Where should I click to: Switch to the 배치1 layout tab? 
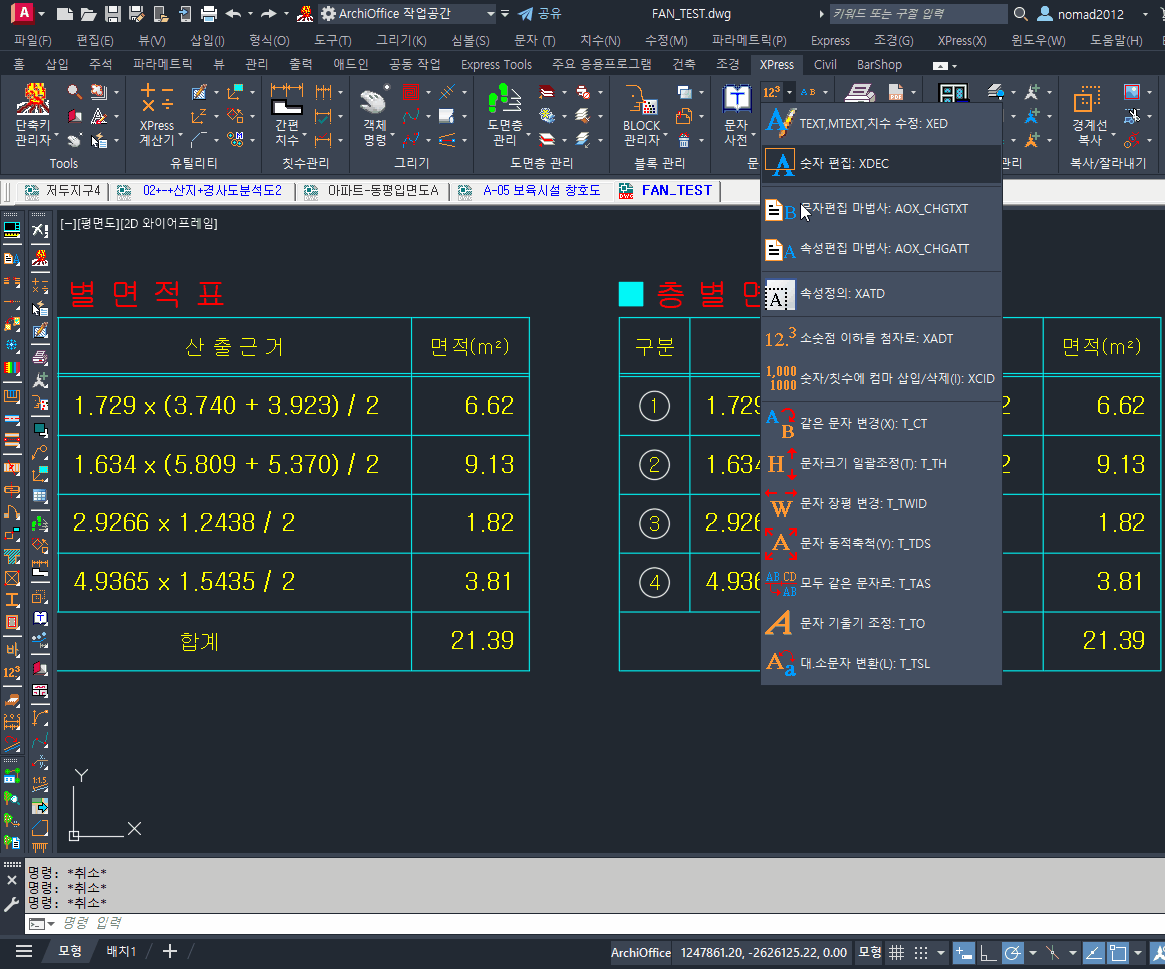point(121,951)
